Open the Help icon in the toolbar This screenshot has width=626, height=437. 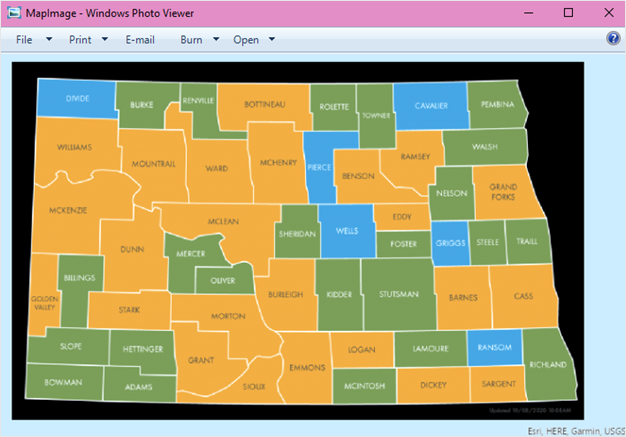pos(613,39)
